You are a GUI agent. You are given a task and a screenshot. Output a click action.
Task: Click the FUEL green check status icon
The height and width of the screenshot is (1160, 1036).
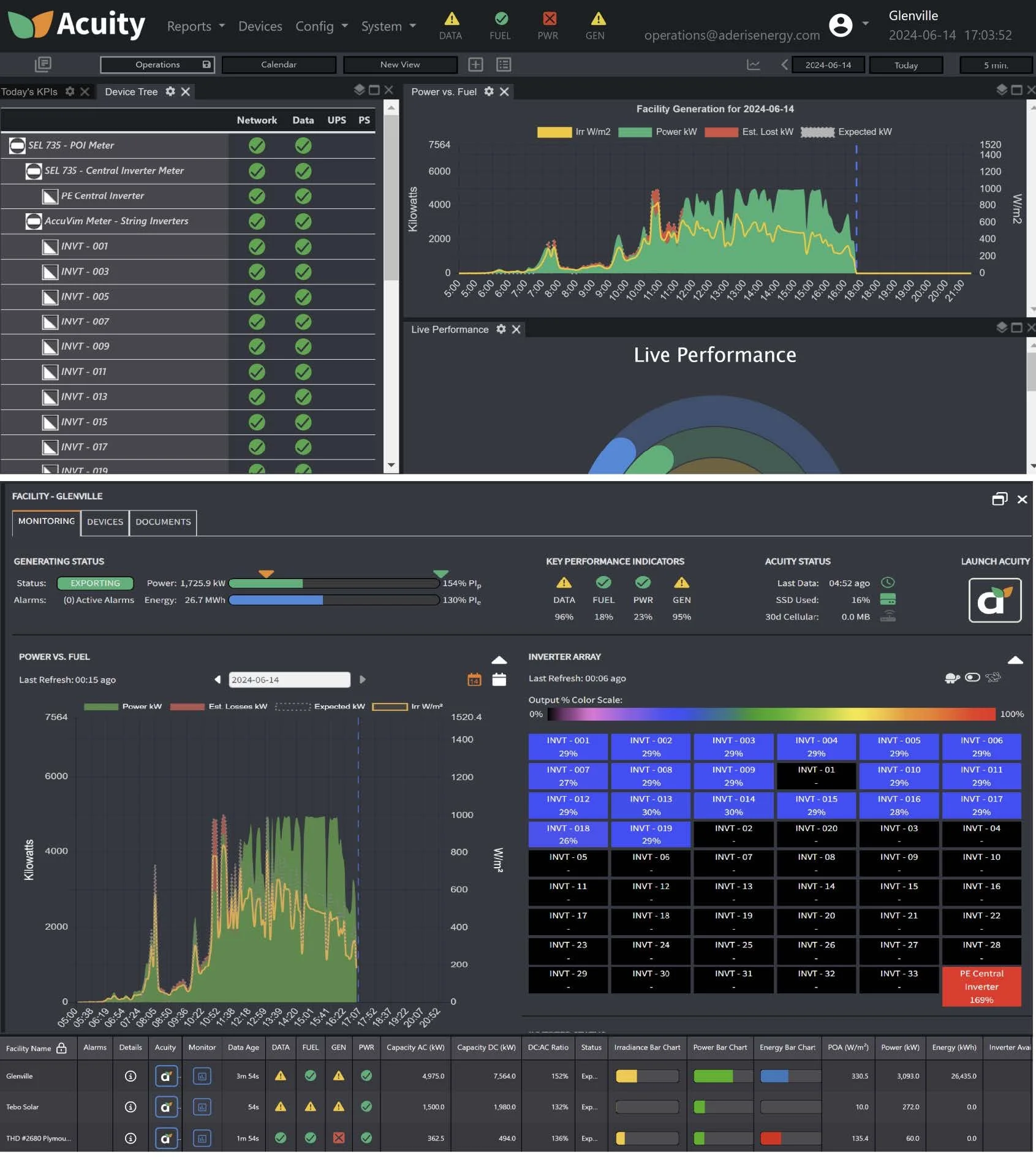click(501, 18)
